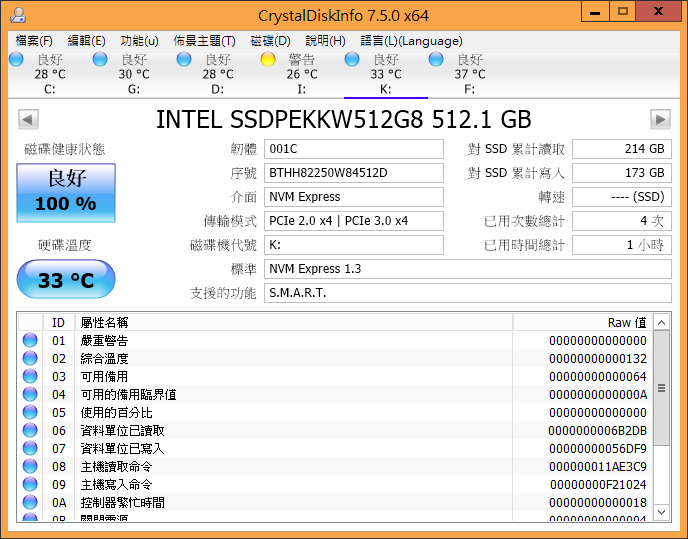Screen dimensions: 688x539
Task: Click status circle for attribute 0A
Action: [30, 502]
